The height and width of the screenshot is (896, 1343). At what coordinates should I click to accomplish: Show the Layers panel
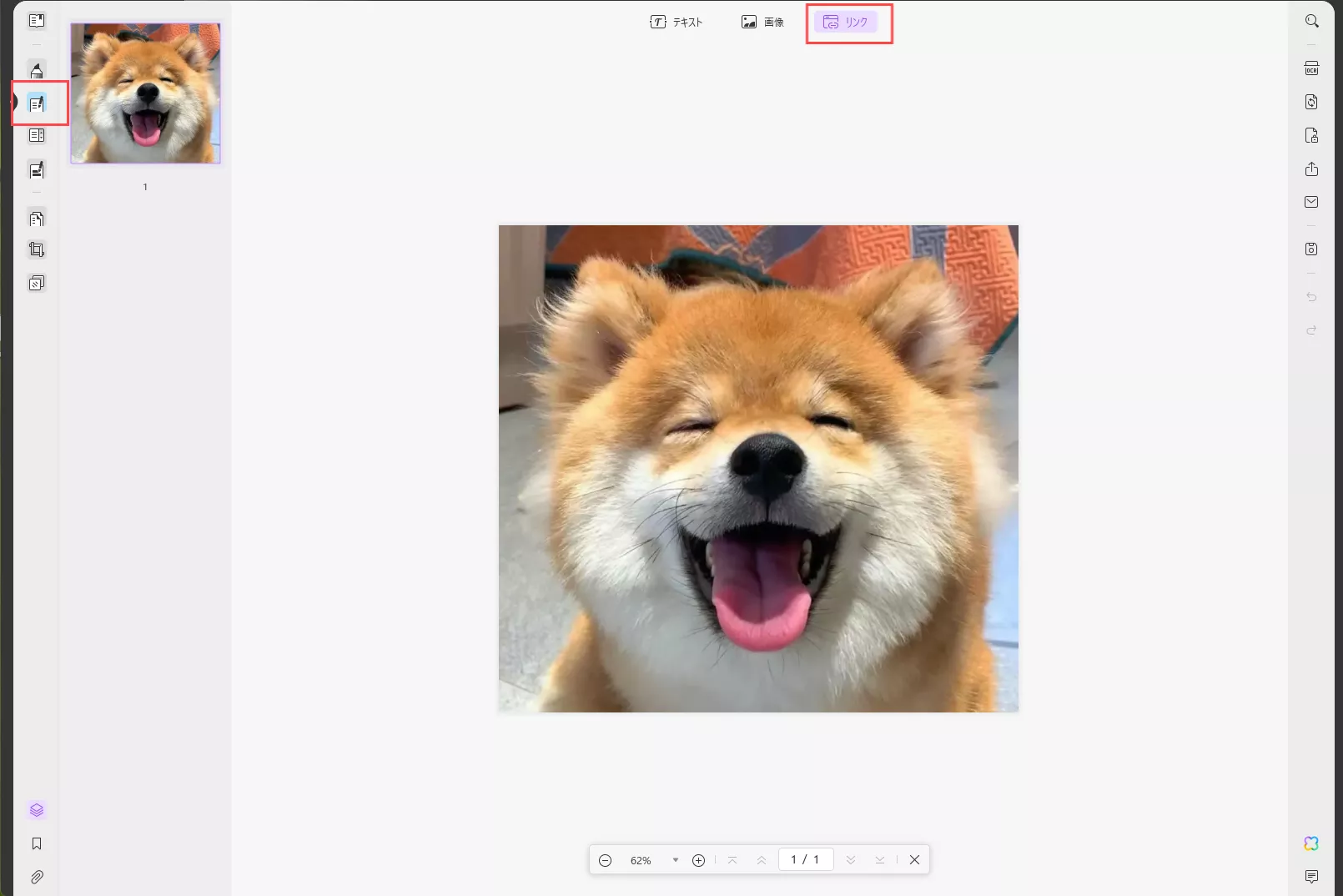tap(37, 810)
